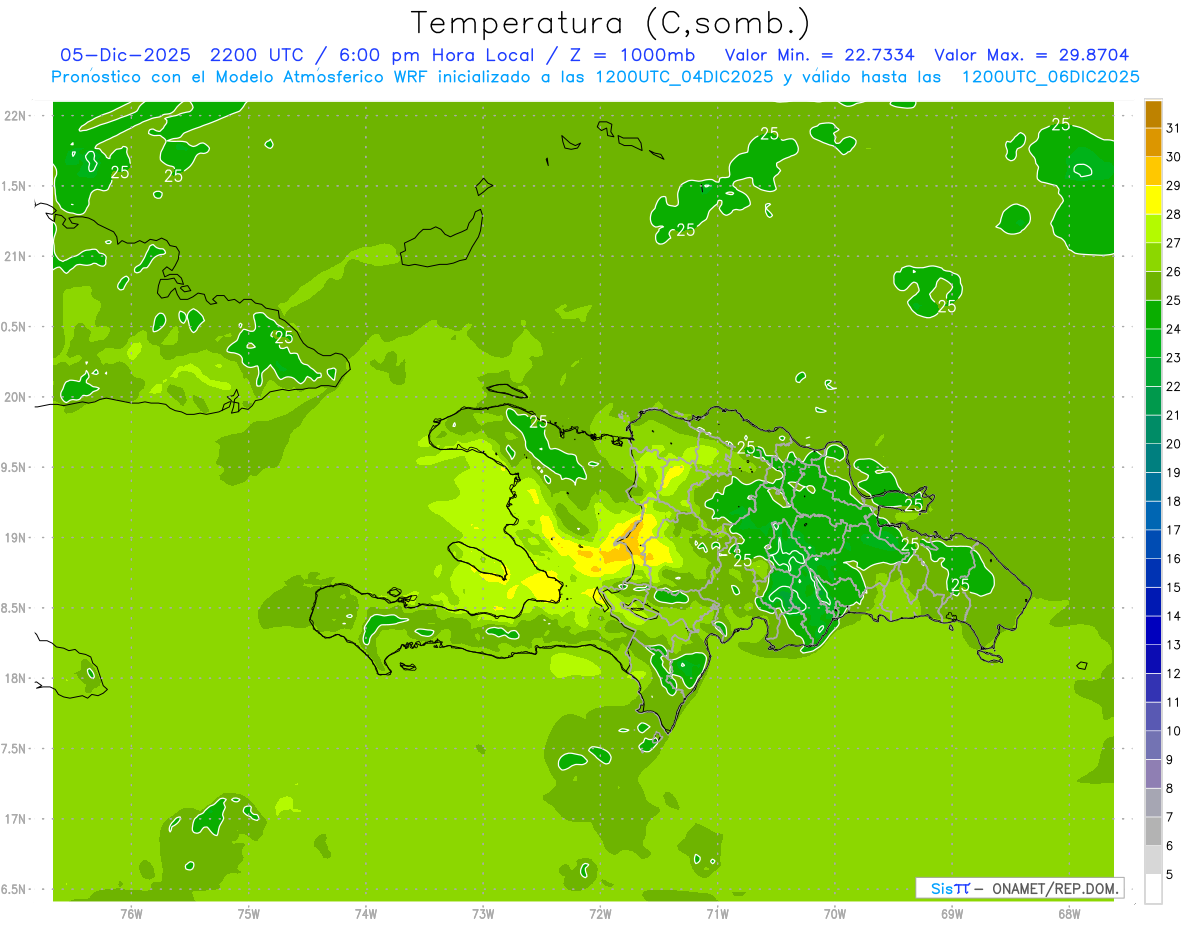Click the "20N" latitude axis label
The height and width of the screenshot is (927, 1200).
click(x=17, y=397)
